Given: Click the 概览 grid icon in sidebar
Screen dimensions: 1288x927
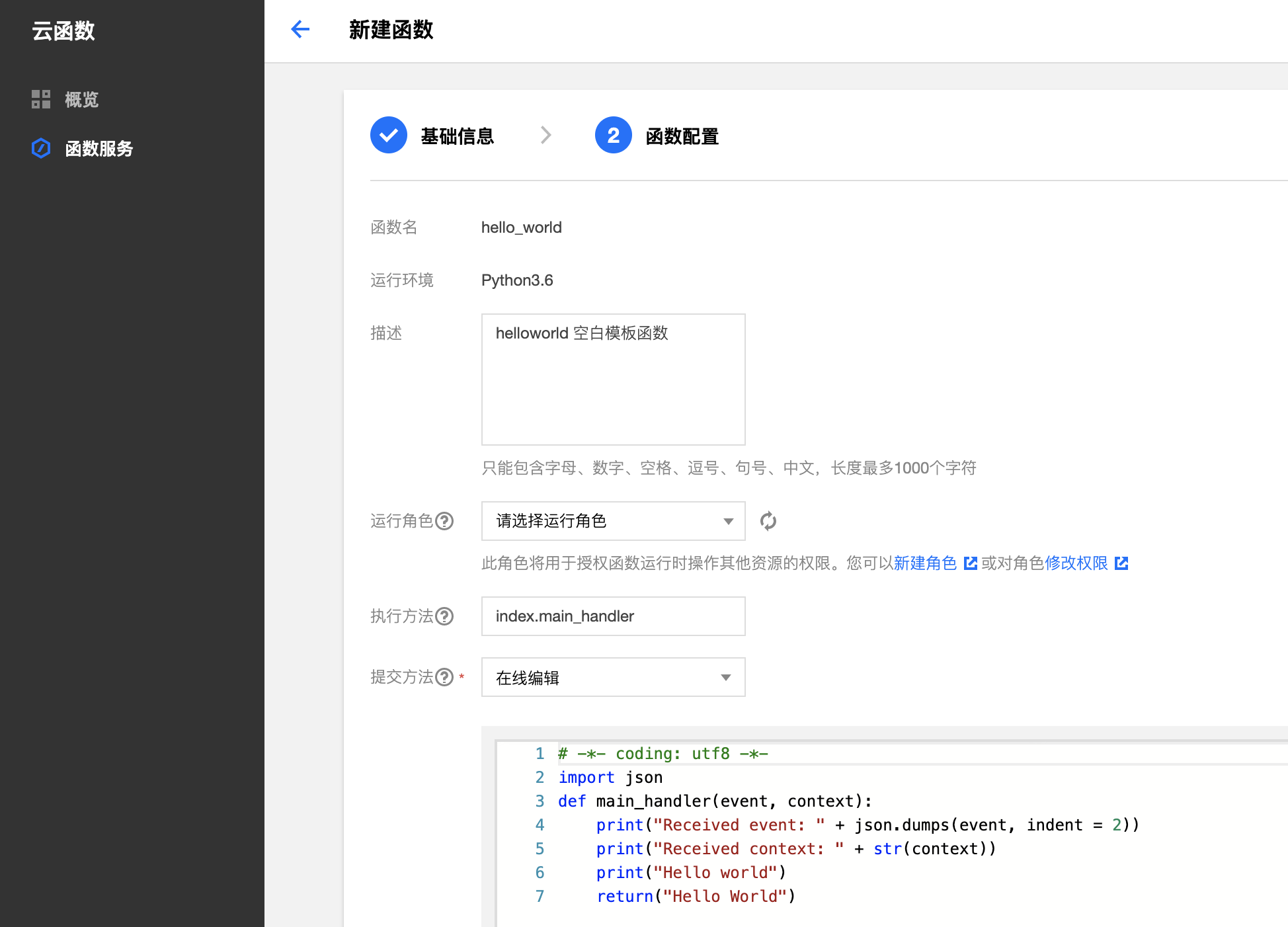Looking at the screenshot, I should click(x=40, y=99).
